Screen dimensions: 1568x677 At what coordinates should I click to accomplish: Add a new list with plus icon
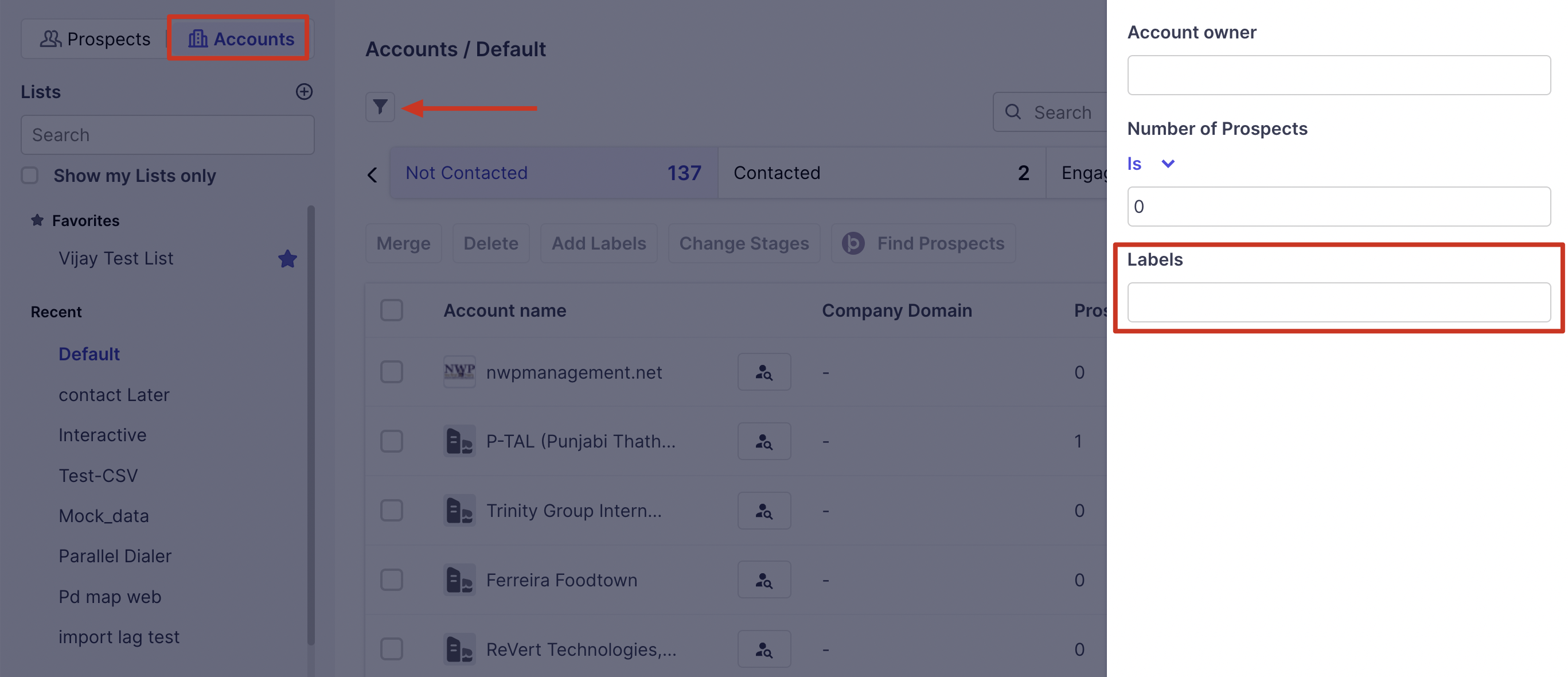(304, 92)
